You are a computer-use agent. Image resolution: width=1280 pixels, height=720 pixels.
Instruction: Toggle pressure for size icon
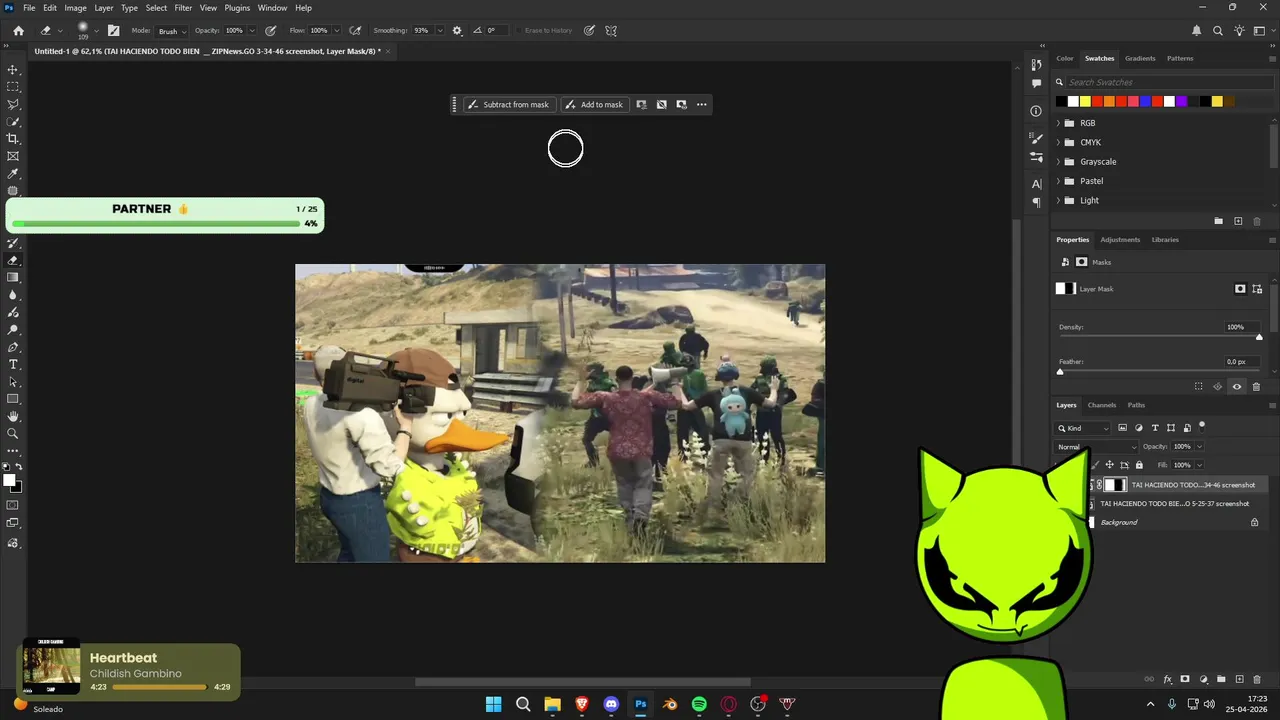pos(589,30)
